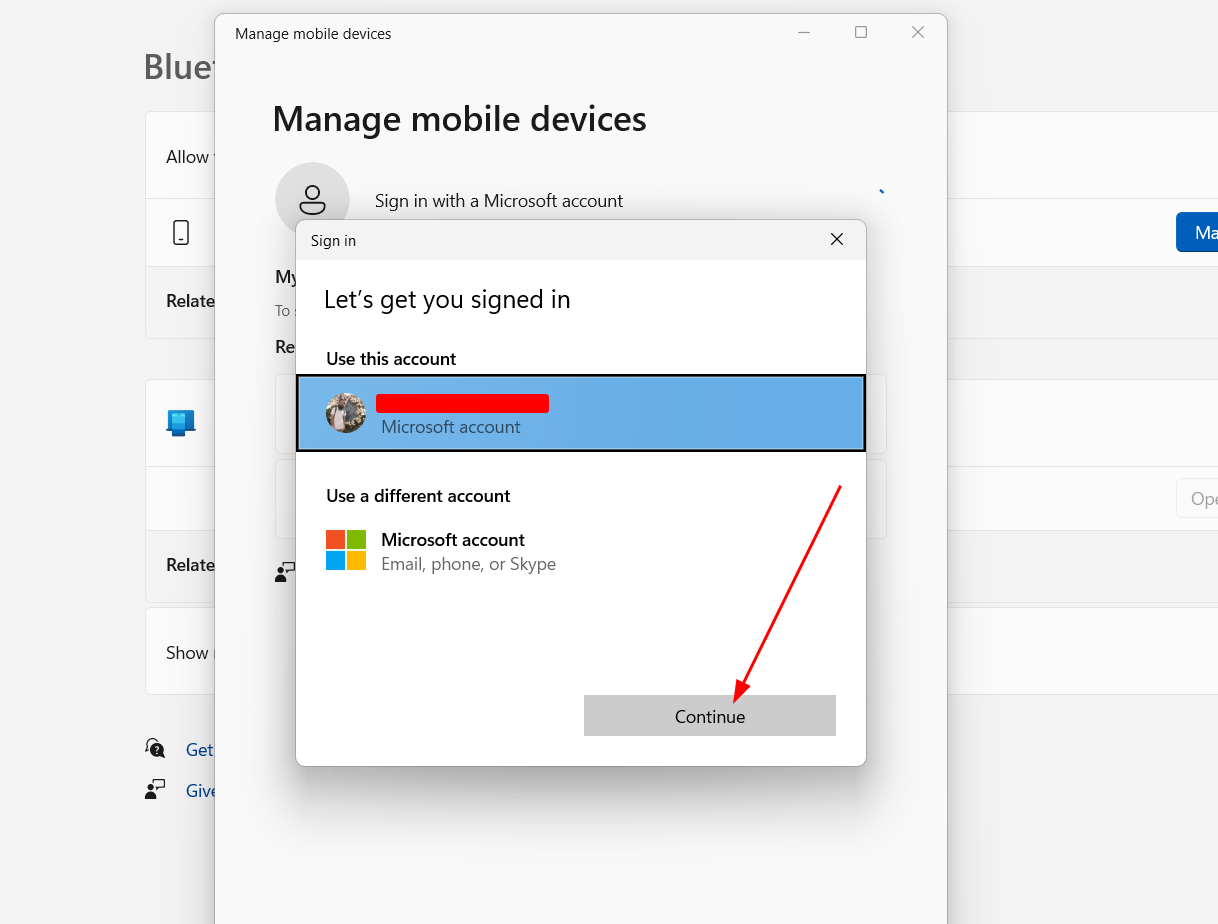Minimize the Manage mobile devices window
Viewport: 1218px width, 924px height.
point(804,33)
